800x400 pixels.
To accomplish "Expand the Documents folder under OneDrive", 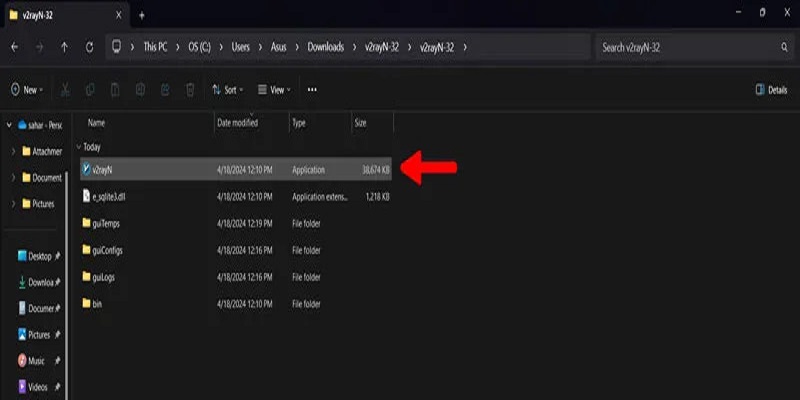I will point(13,178).
